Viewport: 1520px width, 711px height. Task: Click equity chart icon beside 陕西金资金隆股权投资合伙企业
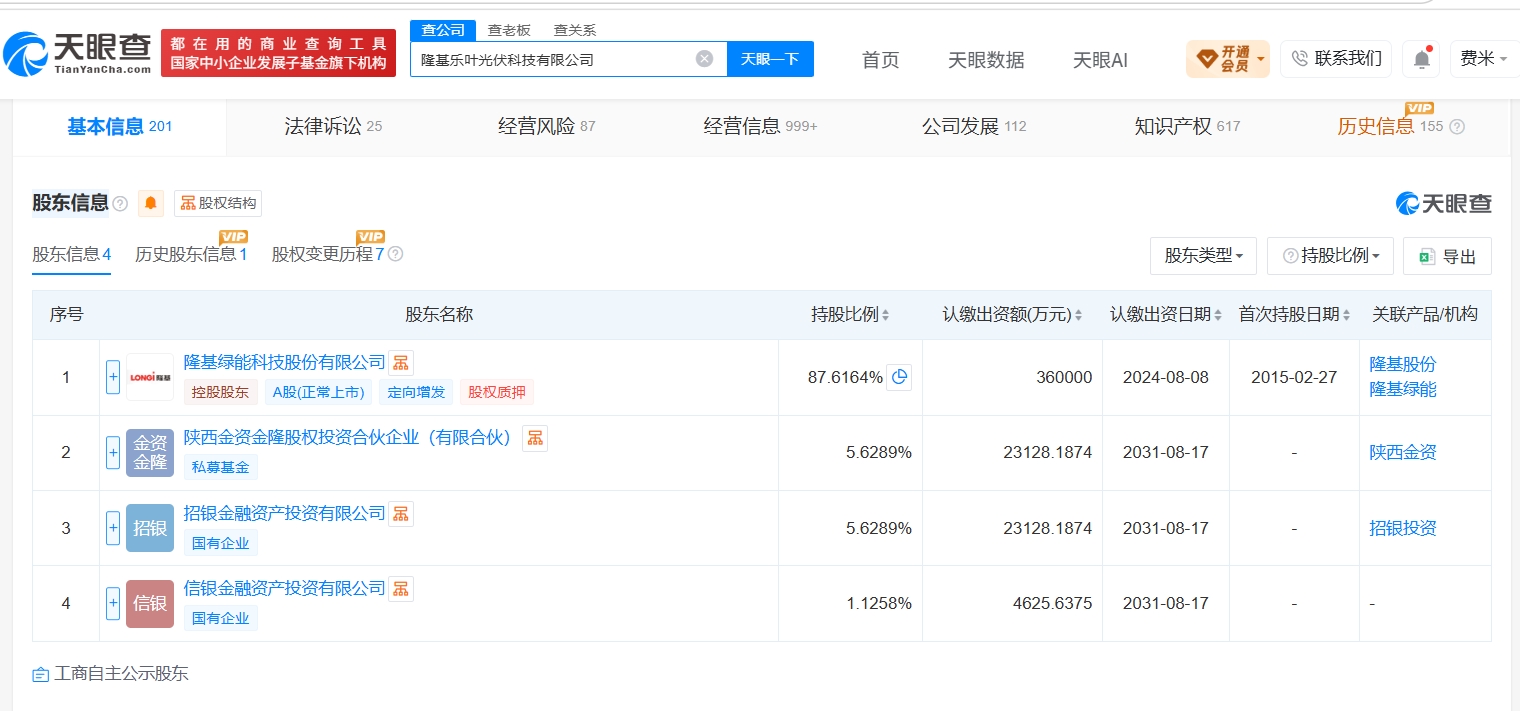point(535,438)
